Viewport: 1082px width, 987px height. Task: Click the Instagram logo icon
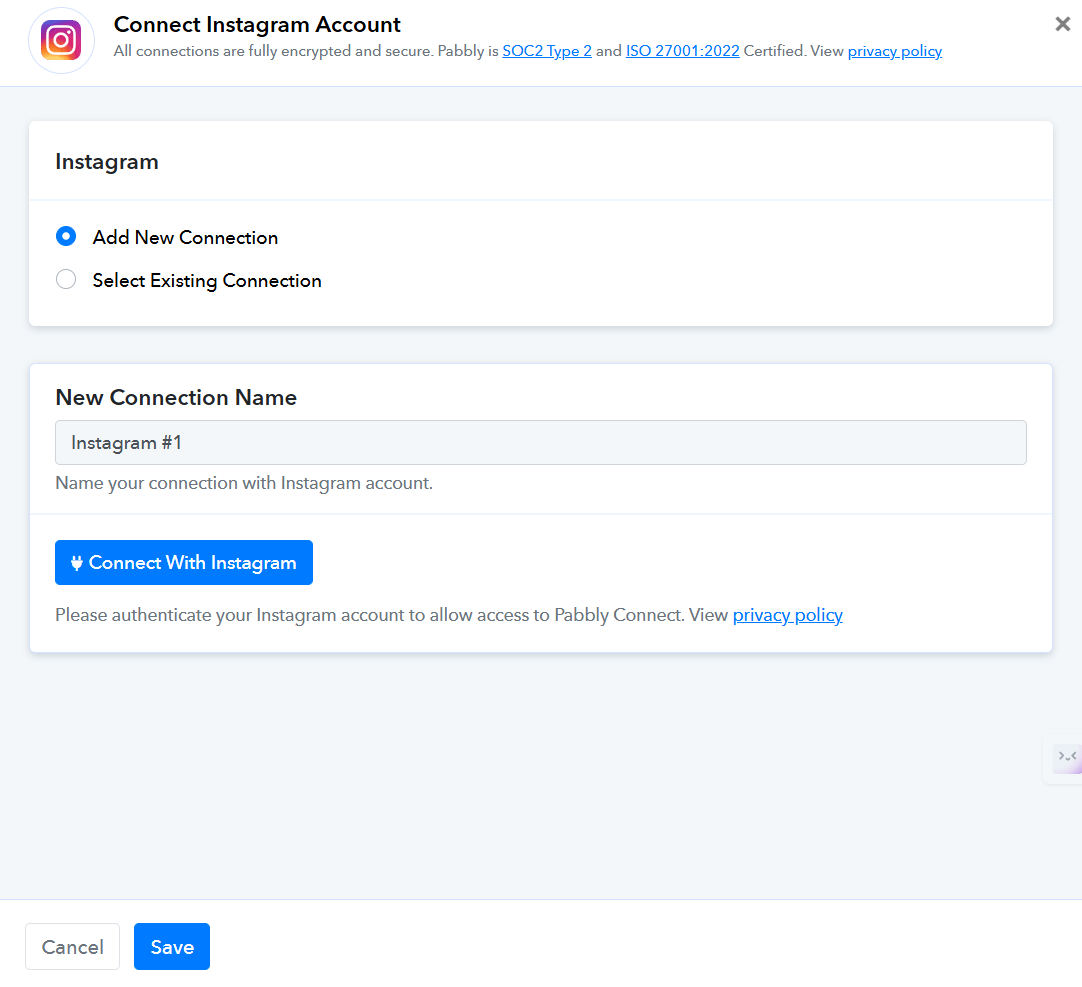coord(61,41)
